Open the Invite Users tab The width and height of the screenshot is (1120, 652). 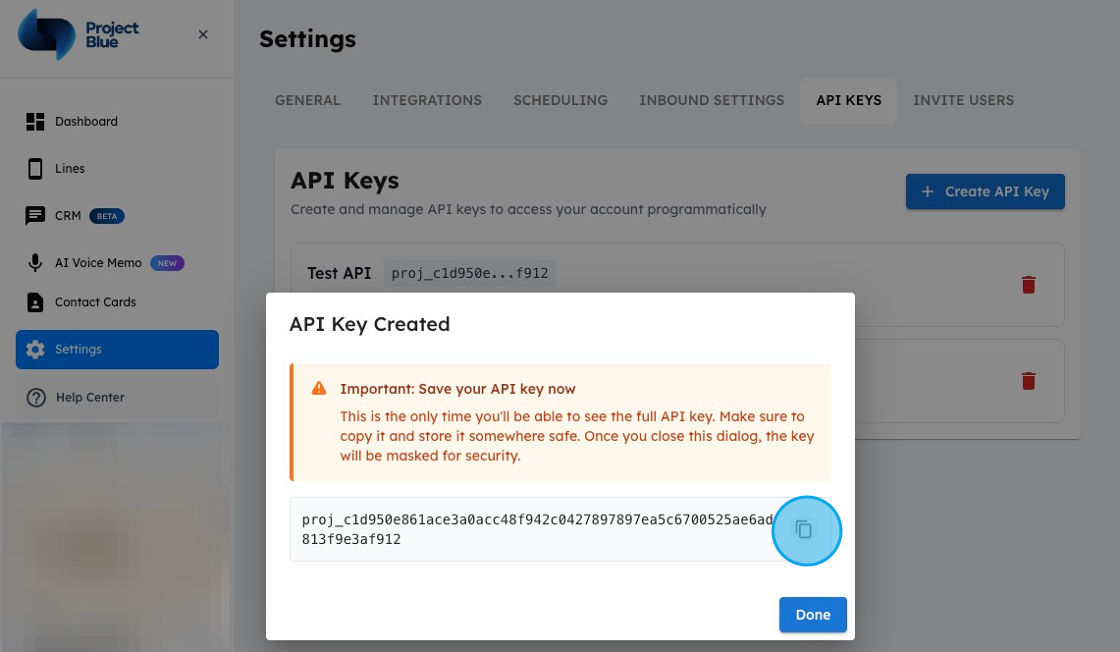(963, 100)
